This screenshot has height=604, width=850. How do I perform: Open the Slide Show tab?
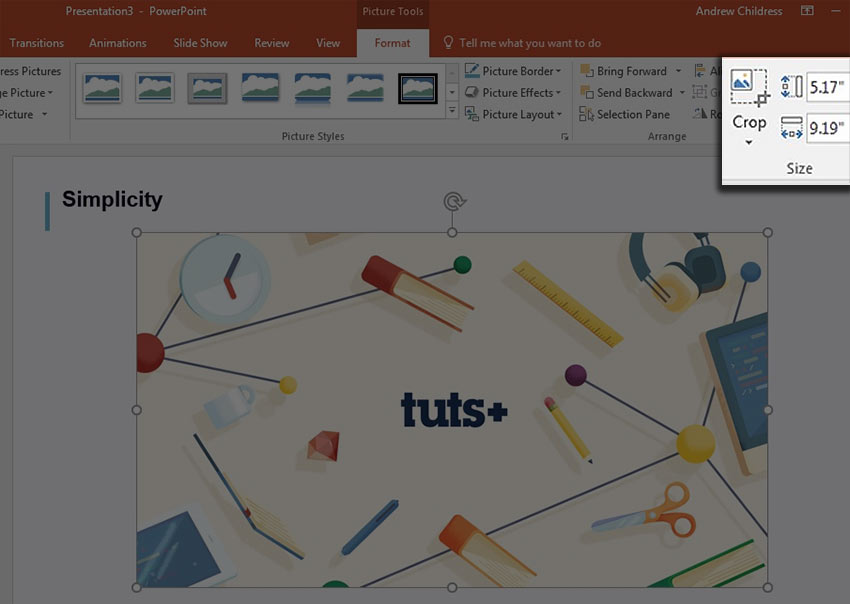(x=201, y=43)
